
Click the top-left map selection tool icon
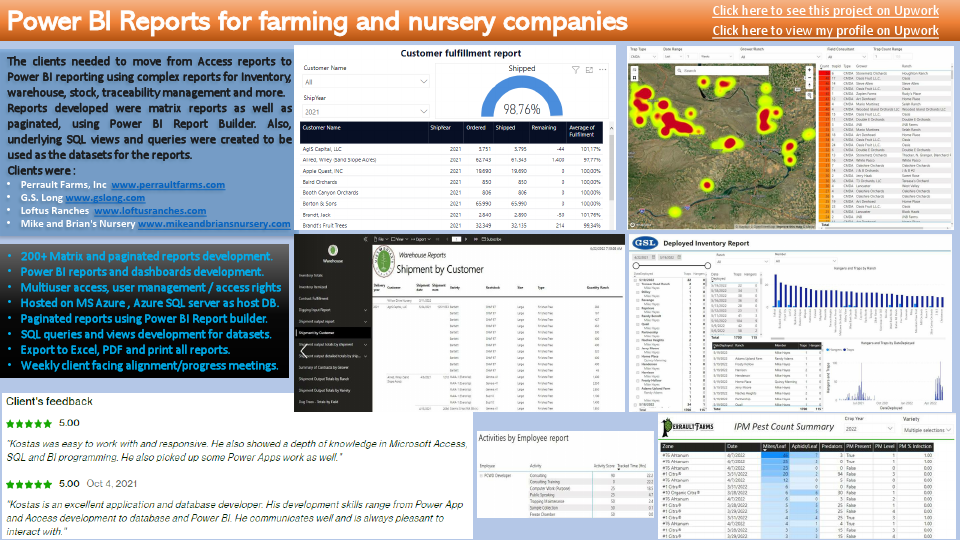(x=634, y=69)
